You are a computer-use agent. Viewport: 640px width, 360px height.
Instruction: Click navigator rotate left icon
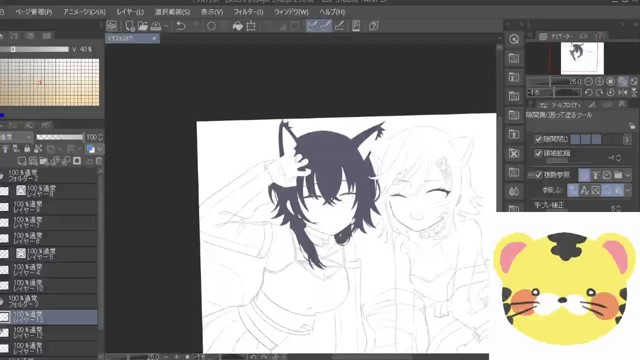[588, 93]
